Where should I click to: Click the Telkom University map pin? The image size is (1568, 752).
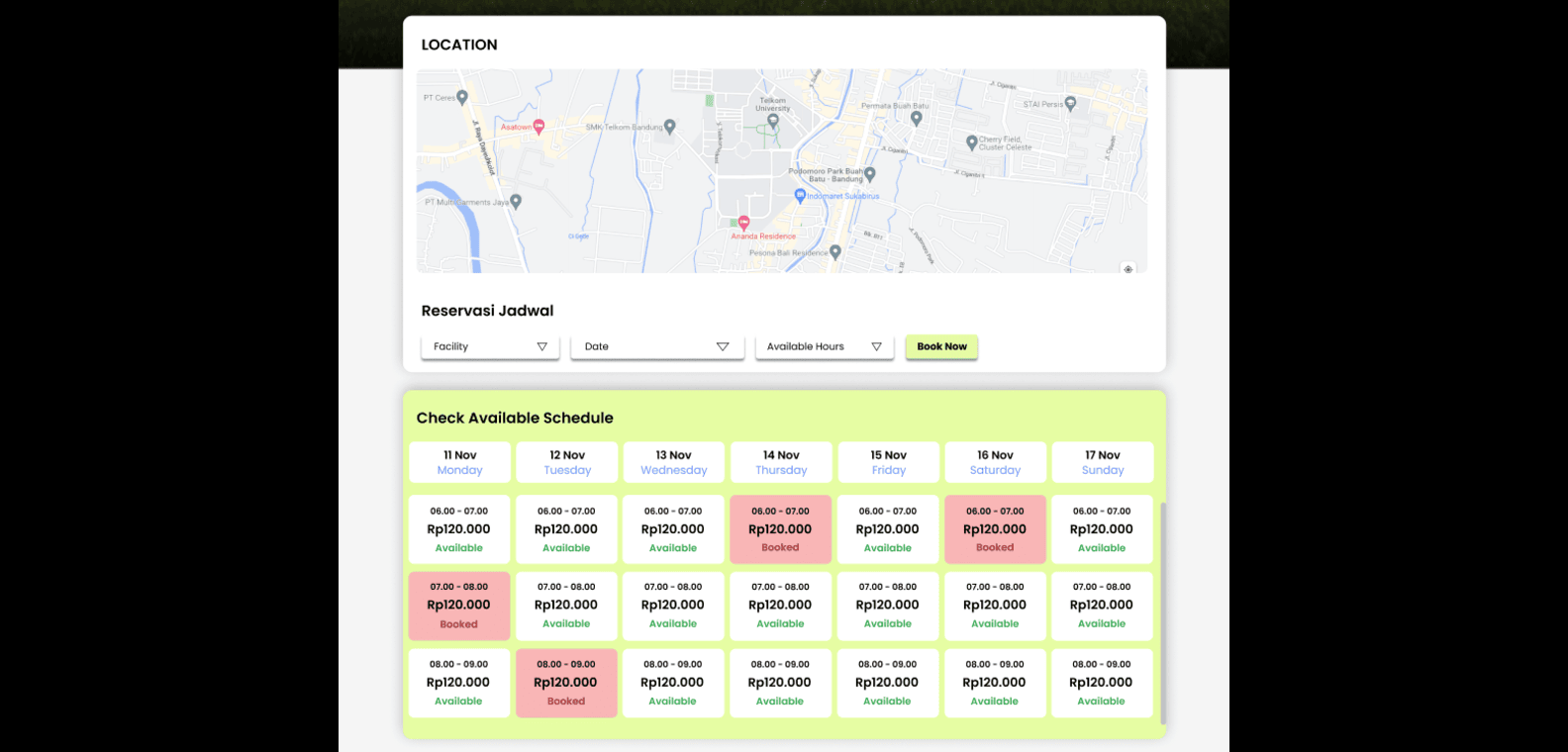(773, 121)
